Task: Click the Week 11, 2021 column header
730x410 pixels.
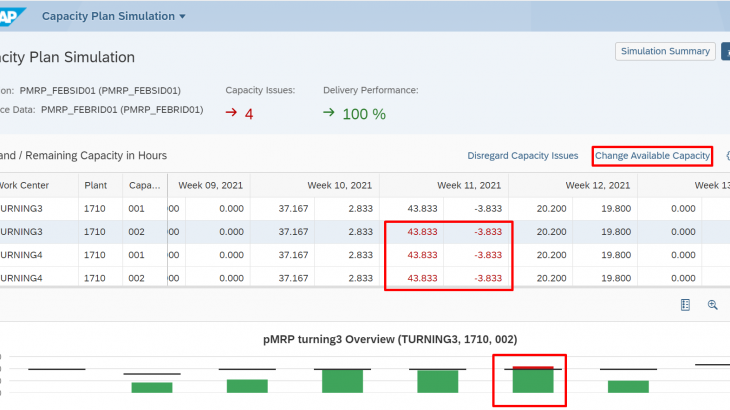Action: (x=469, y=185)
